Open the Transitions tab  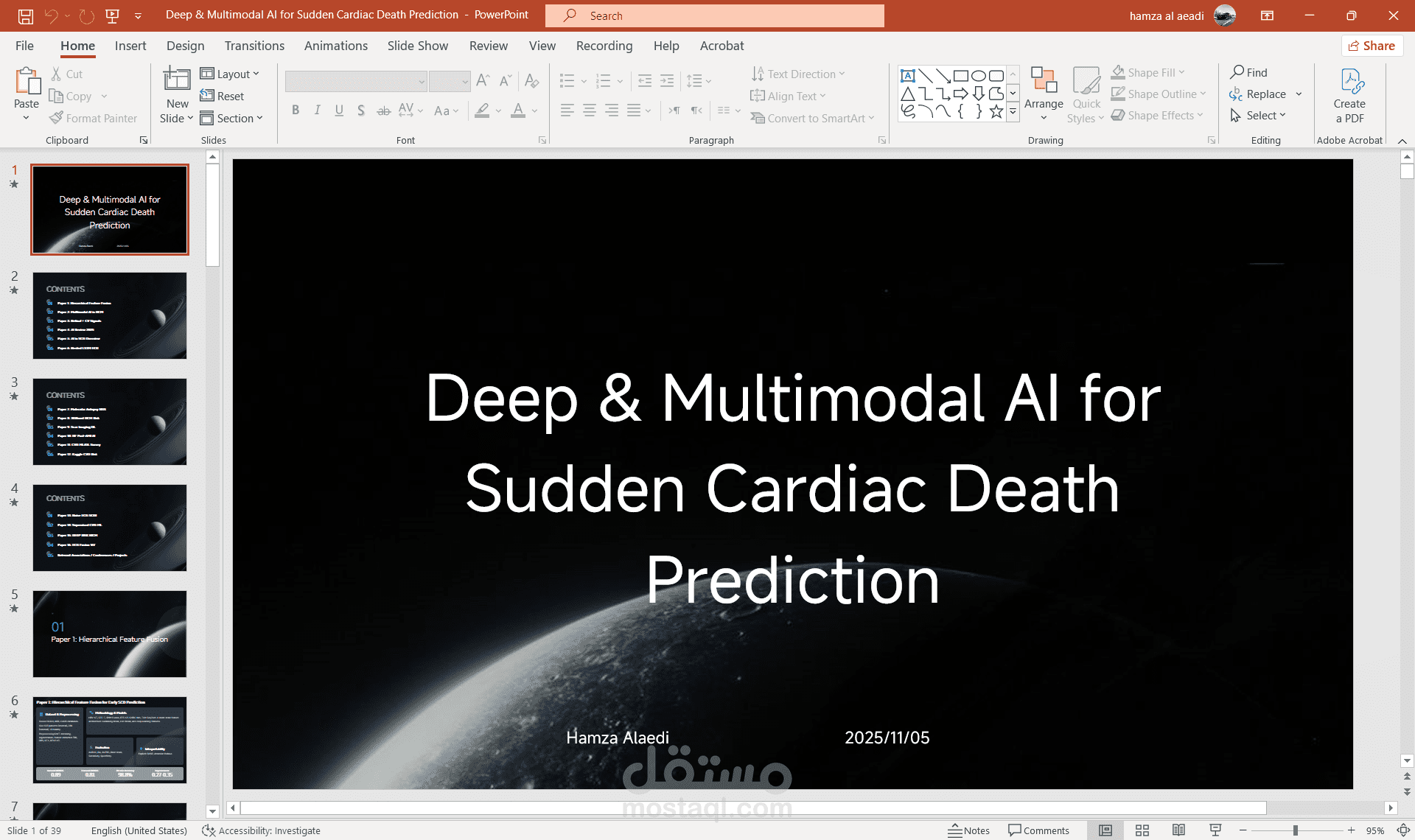point(254,46)
